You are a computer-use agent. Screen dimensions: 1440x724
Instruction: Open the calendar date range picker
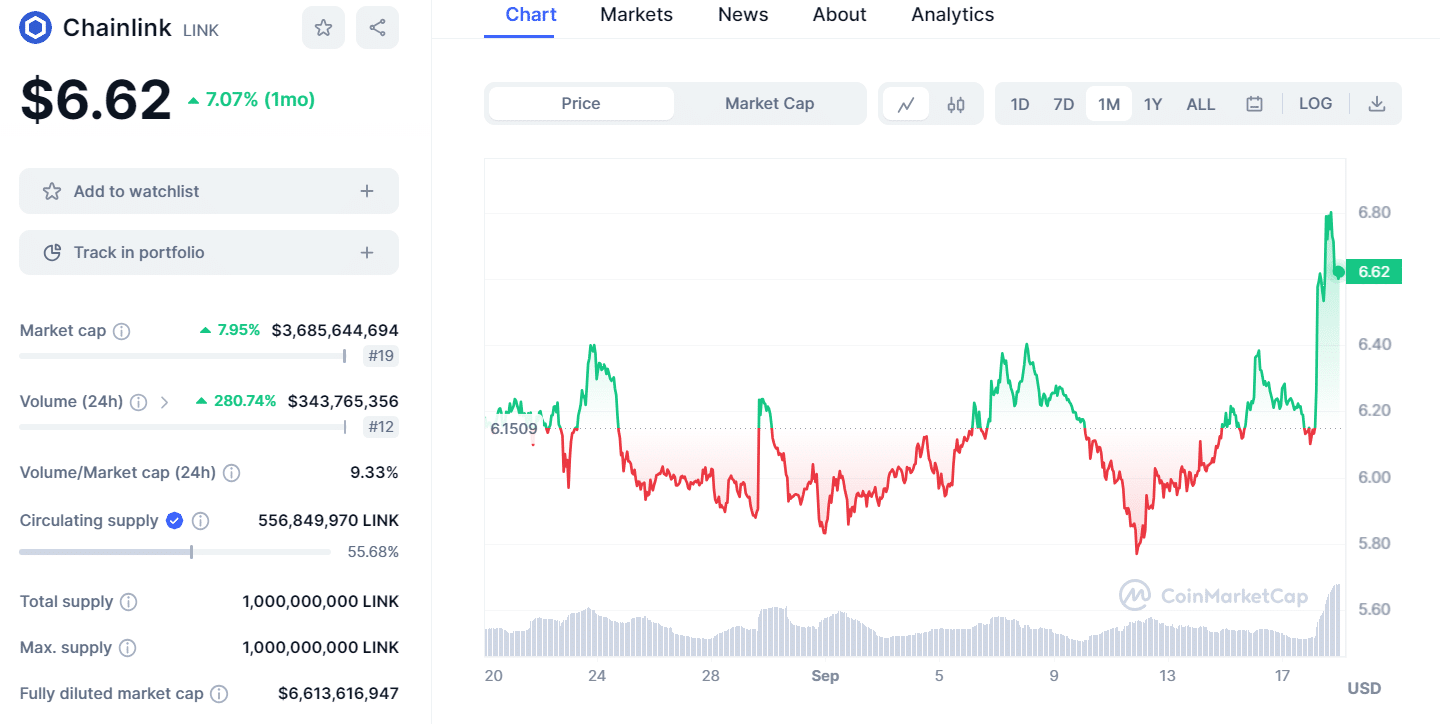pyautogui.click(x=1254, y=104)
